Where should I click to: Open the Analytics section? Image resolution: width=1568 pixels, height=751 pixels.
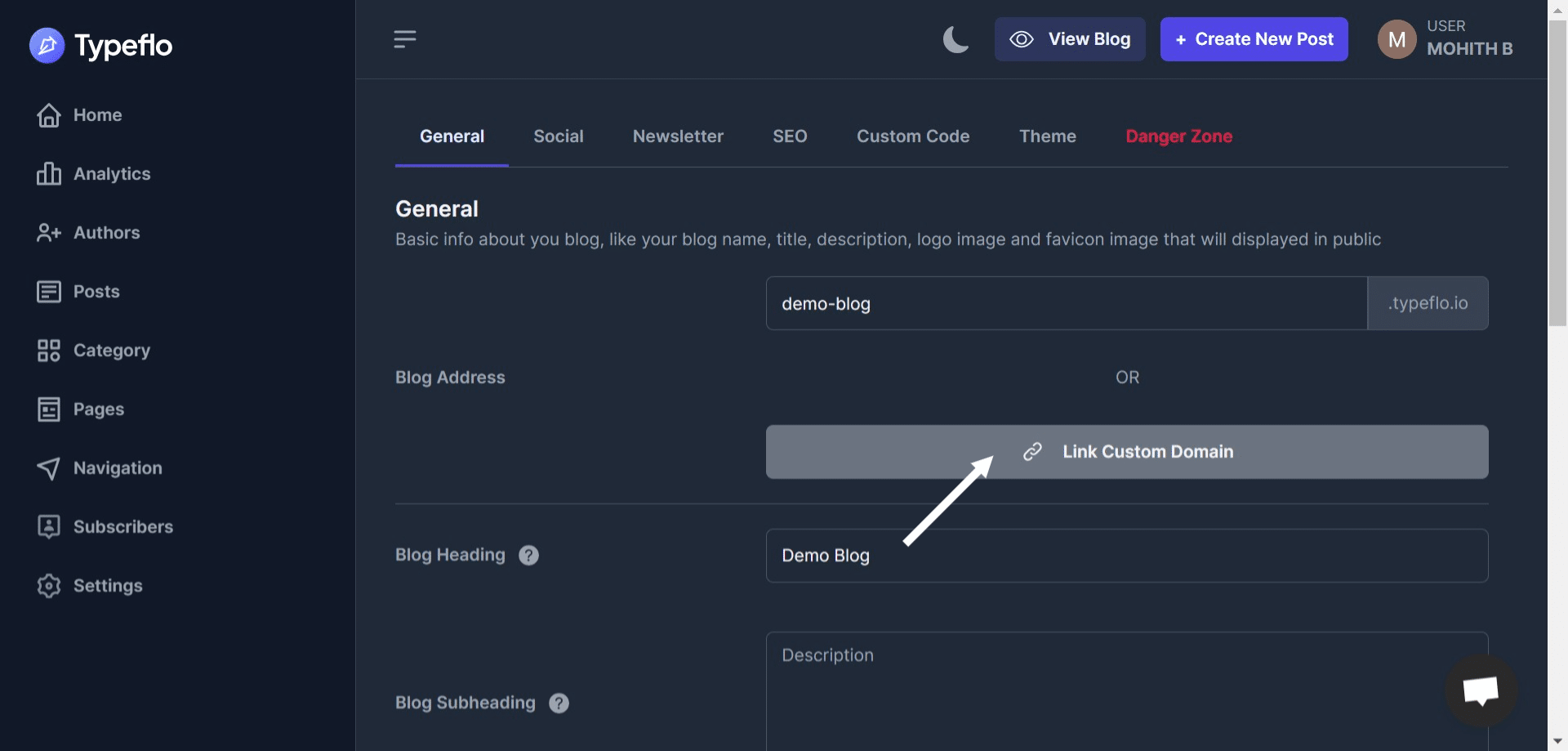pos(112,173)
